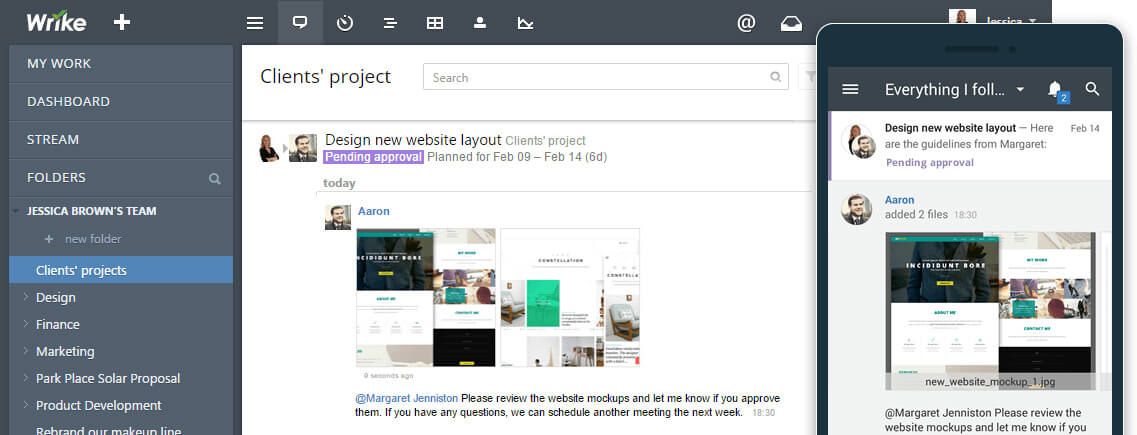This screenshot has width=1137, height=435.
Task: Open the first website mockup thumbnail
Action: 426,297
